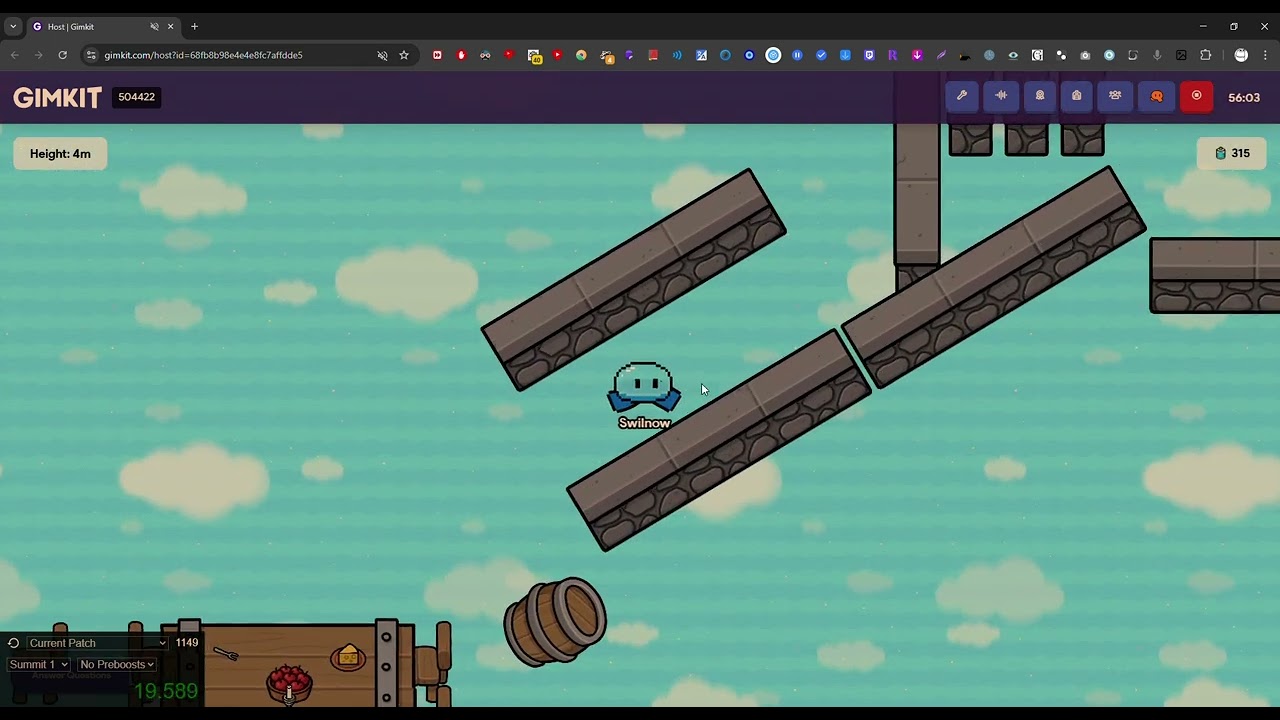Click the browser back arrow

[x=14, y=55]
